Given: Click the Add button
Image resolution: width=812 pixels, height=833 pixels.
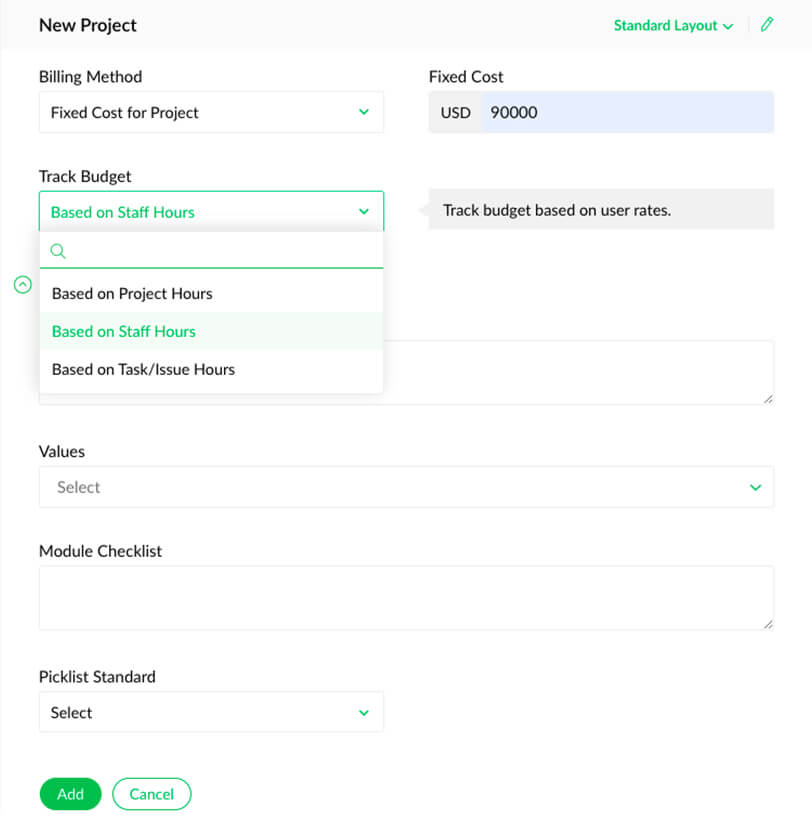Looking at the screenshot, I should [x=70, y=794].
